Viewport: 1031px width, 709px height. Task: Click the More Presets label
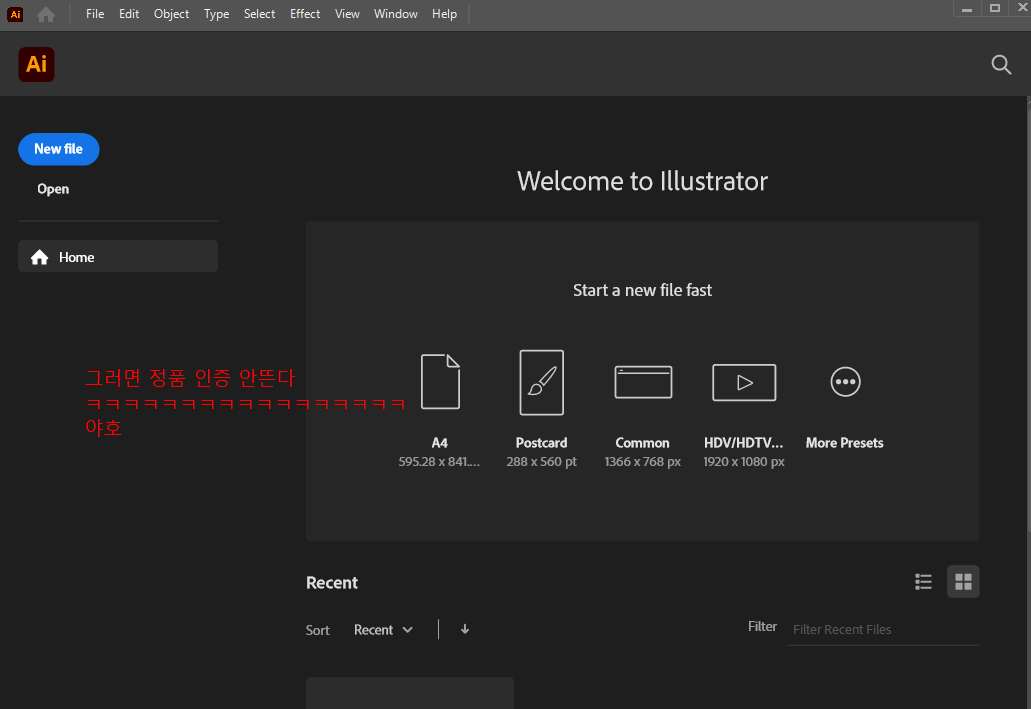[x=844, y=443]
